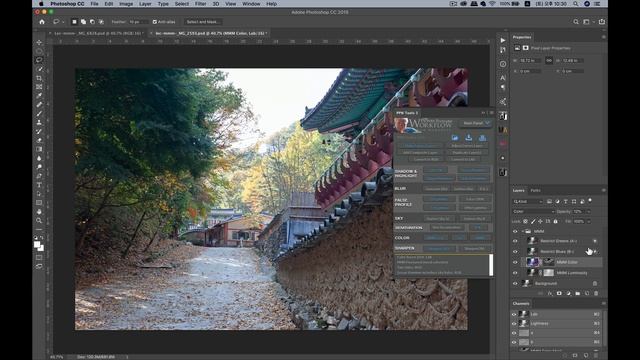Open the Fill slider dropdown arrow
This screenshot has width=640, height=360.
(x=588, y=221)
